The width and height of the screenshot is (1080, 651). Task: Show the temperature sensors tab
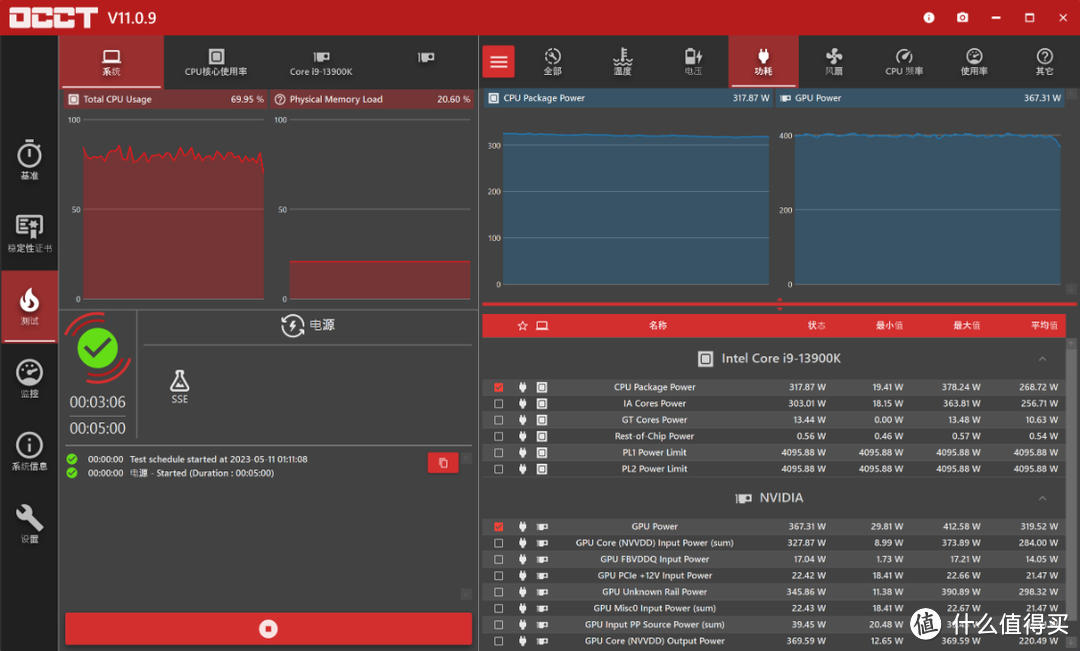click(x=623, y=62)
